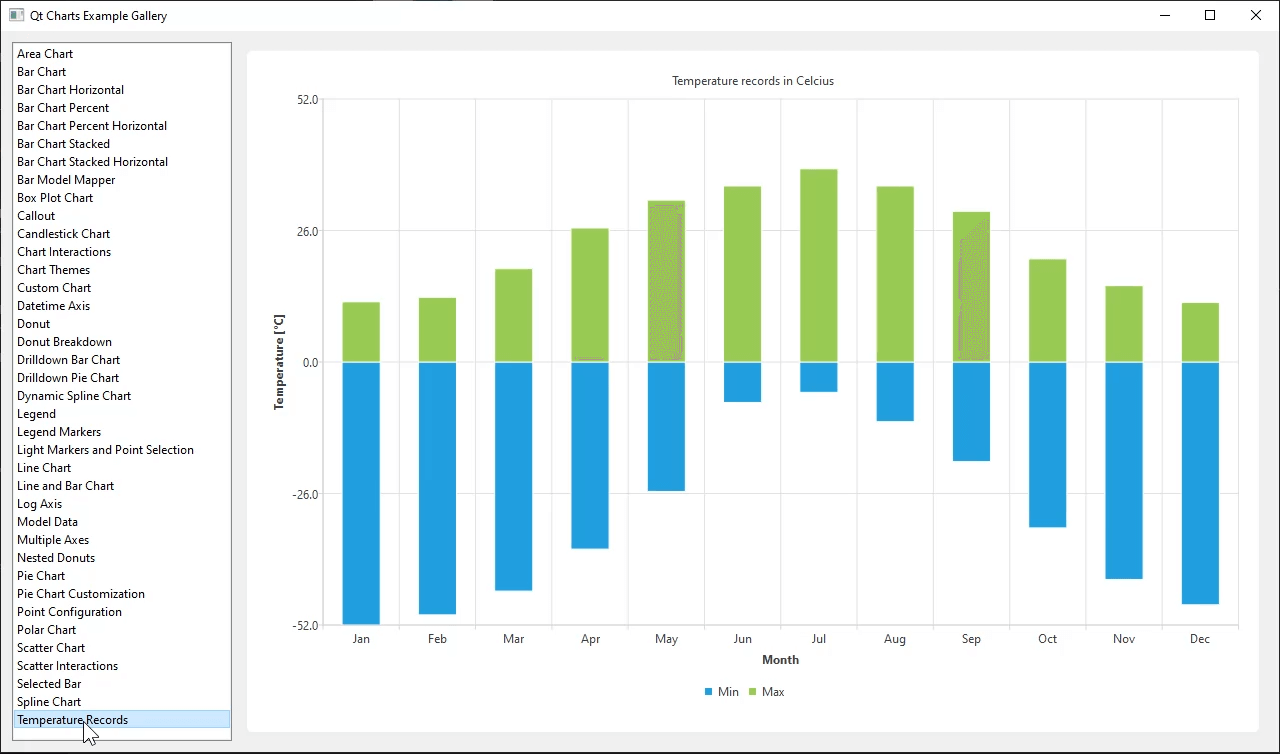Open the Box Plot Chart example
1280x754 pixels.
[55, 197]
